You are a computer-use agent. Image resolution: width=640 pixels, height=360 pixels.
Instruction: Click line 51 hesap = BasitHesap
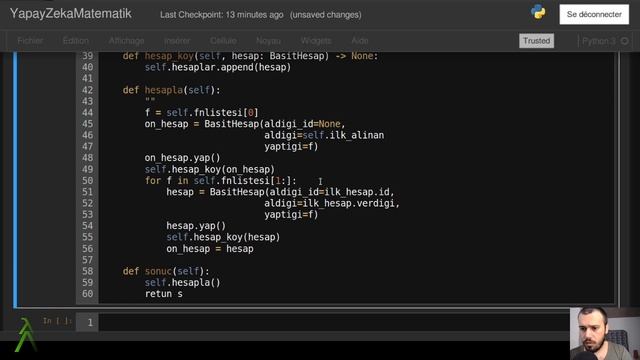coord(280,192)
